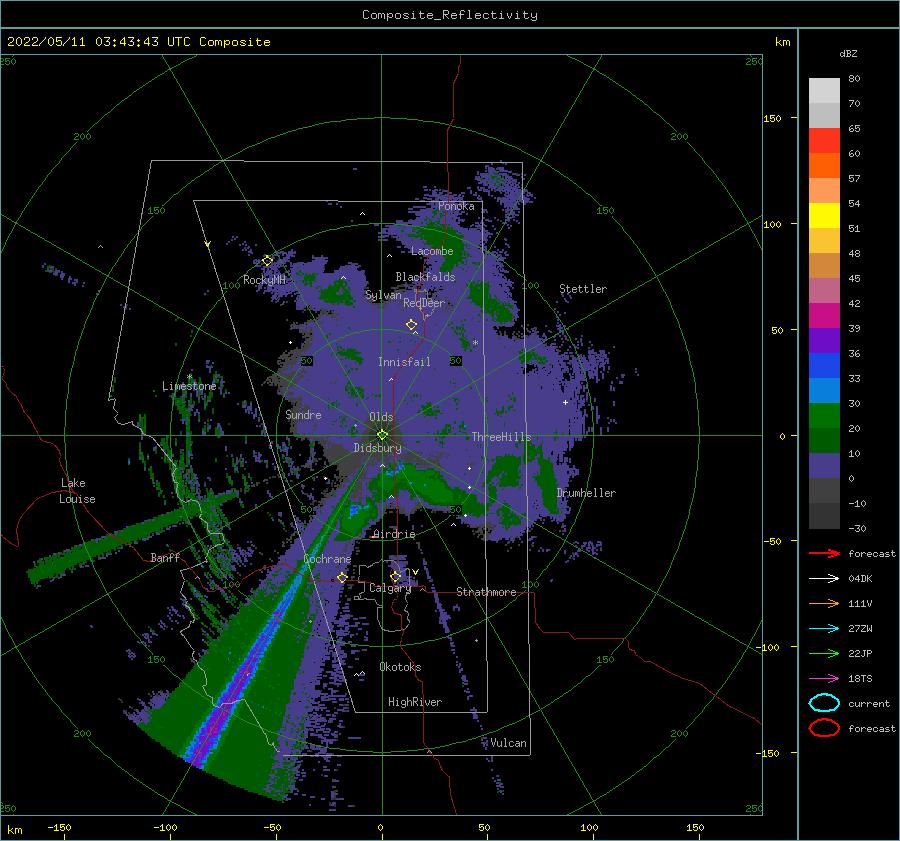Click the Calgary city label
Image resolution: width=900 pixels, height=841 pixels.
point(390,588)
